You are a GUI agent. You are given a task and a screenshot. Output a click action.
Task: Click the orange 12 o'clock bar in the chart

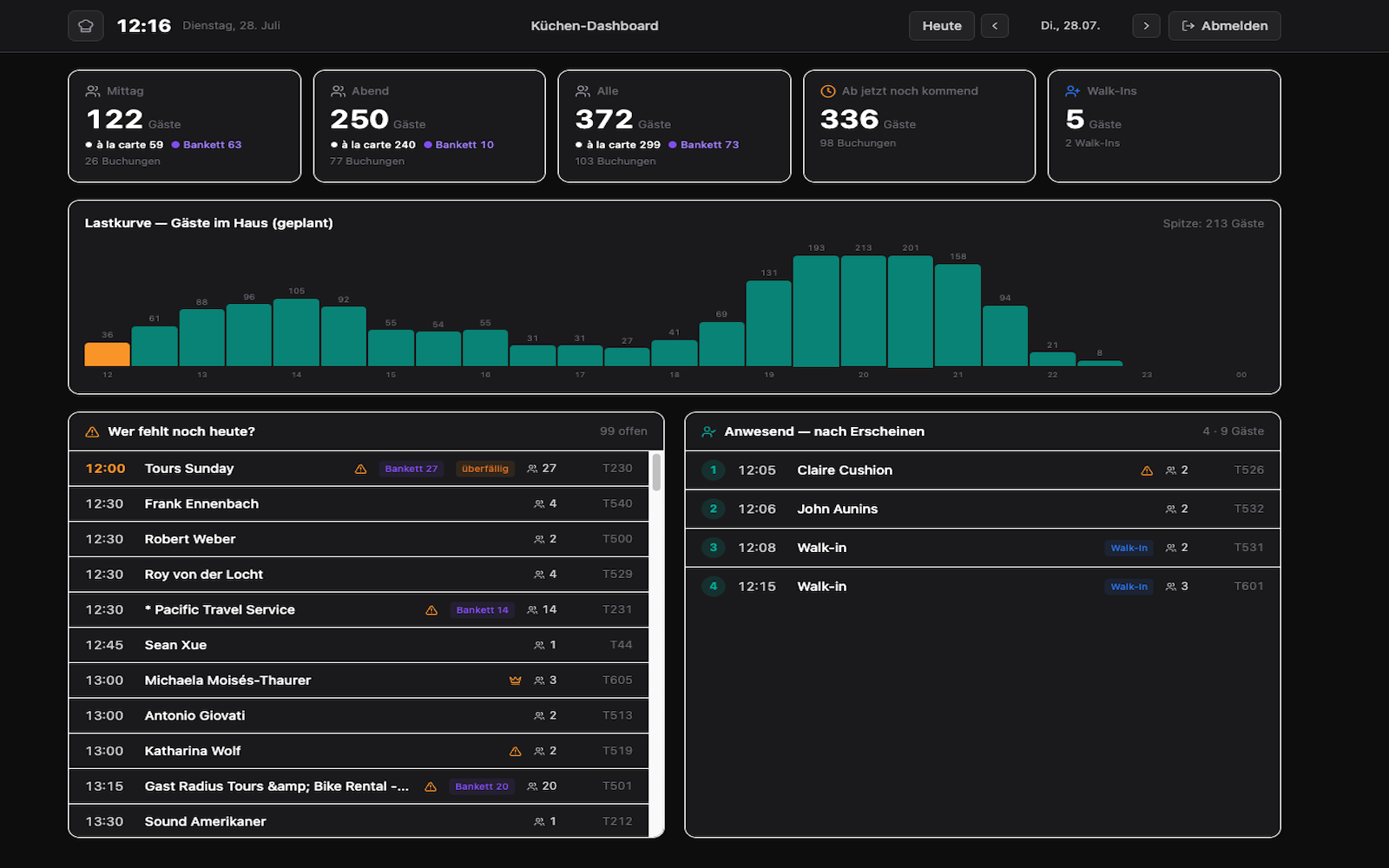[107, 354]
